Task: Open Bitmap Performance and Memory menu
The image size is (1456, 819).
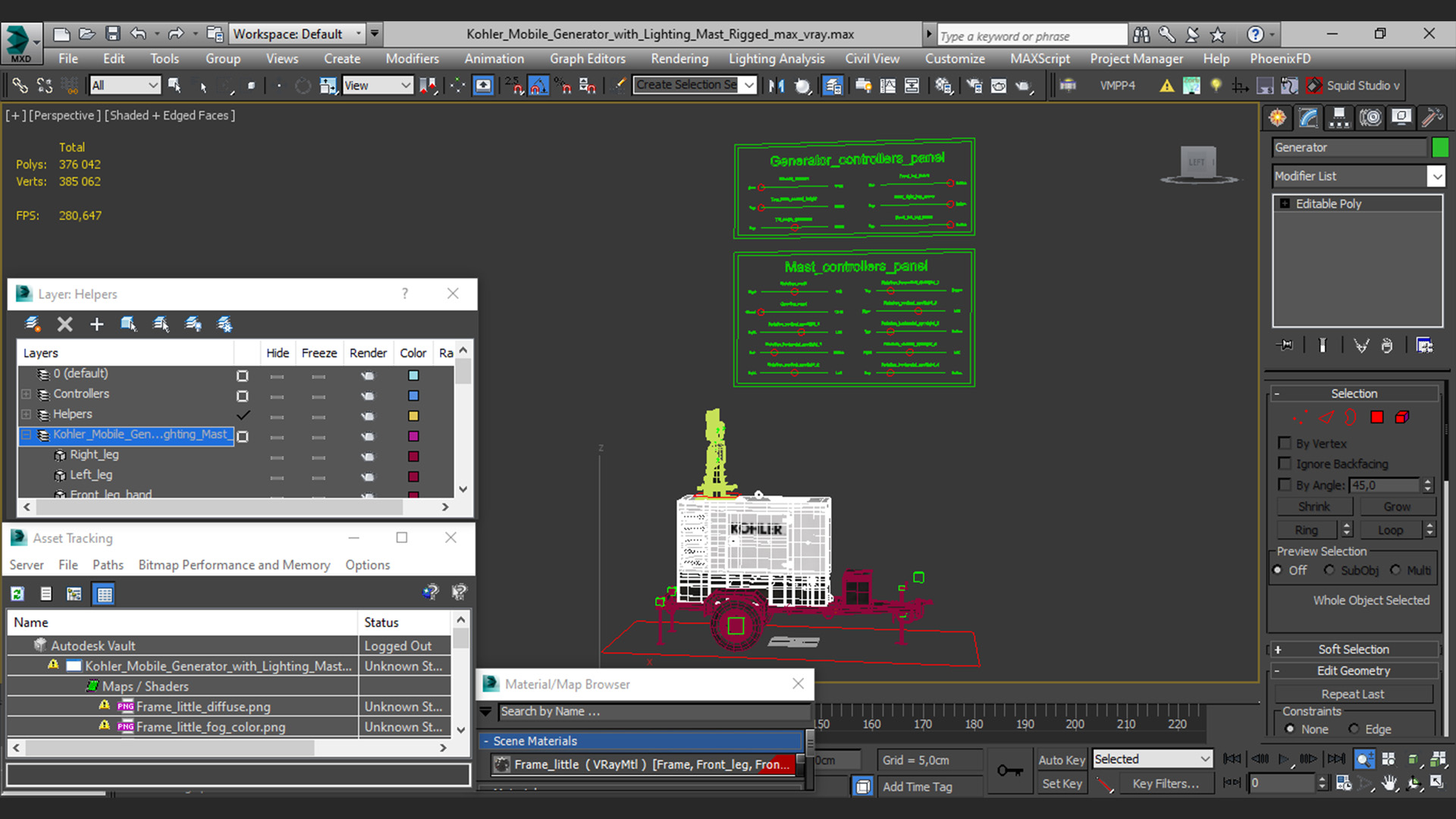Action: [x=234, y=565]
